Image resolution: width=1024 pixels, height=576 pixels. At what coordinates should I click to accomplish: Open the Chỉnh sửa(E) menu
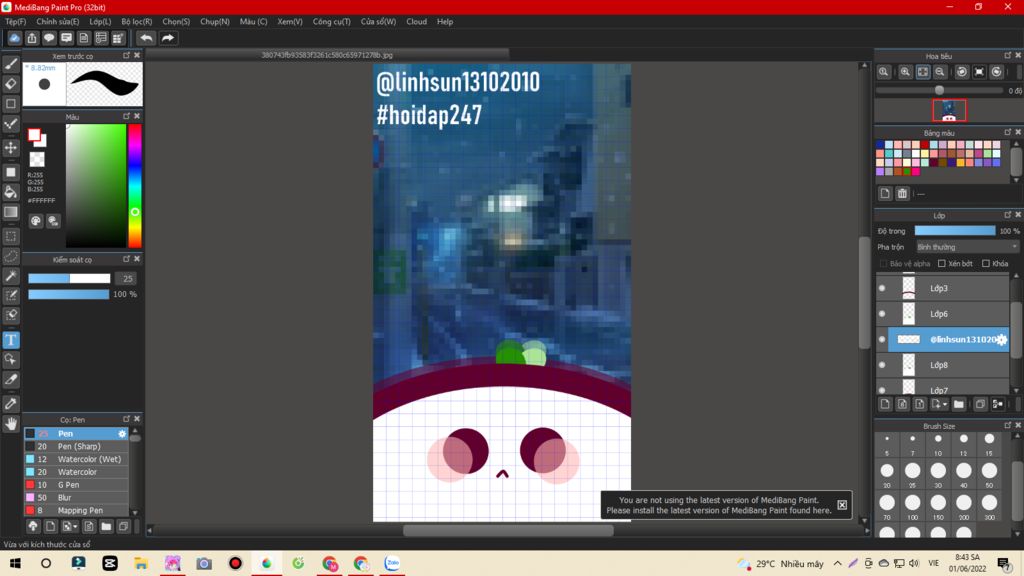pos(57,22)
